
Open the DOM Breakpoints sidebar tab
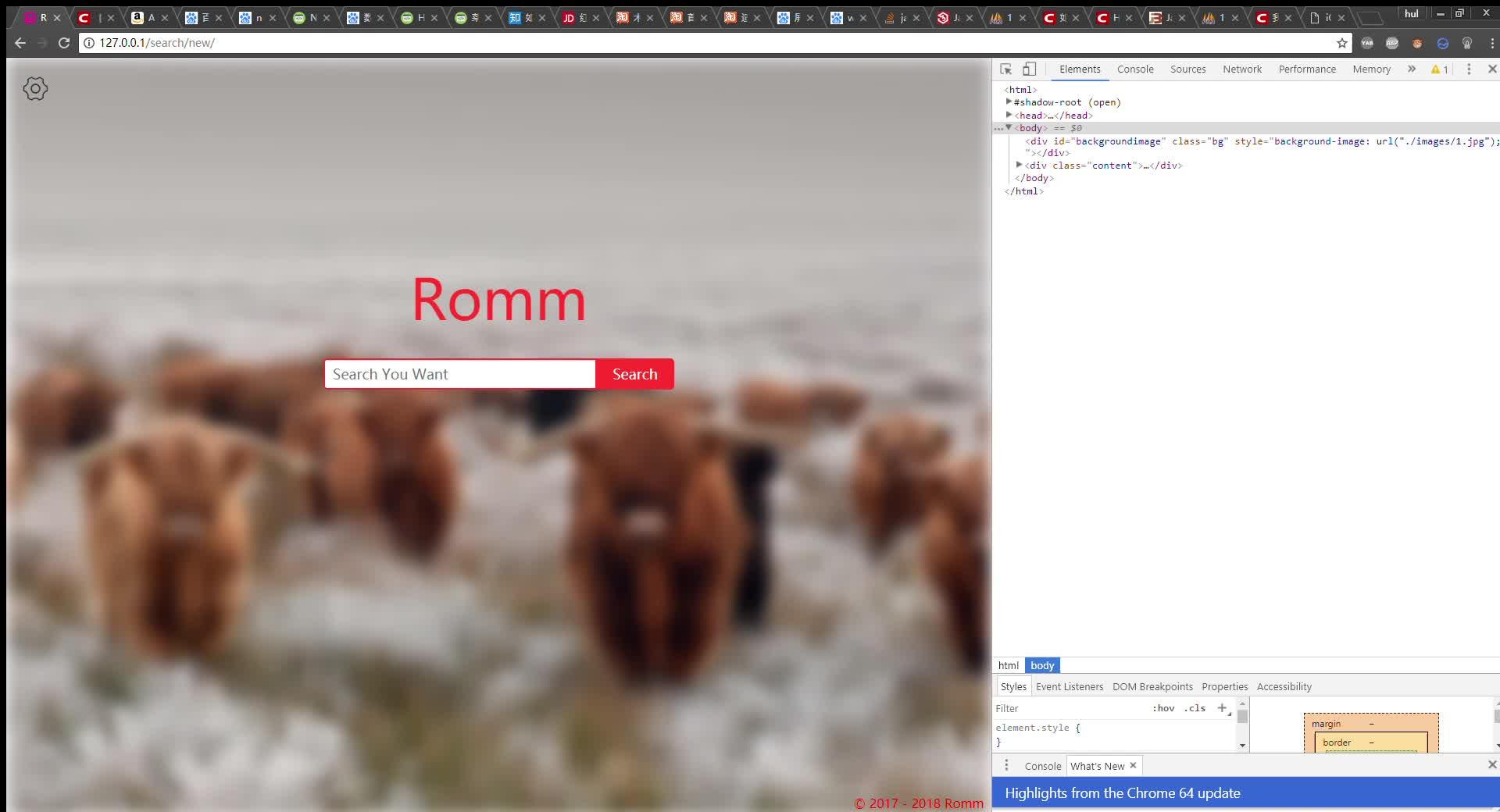coord(1152,686)
